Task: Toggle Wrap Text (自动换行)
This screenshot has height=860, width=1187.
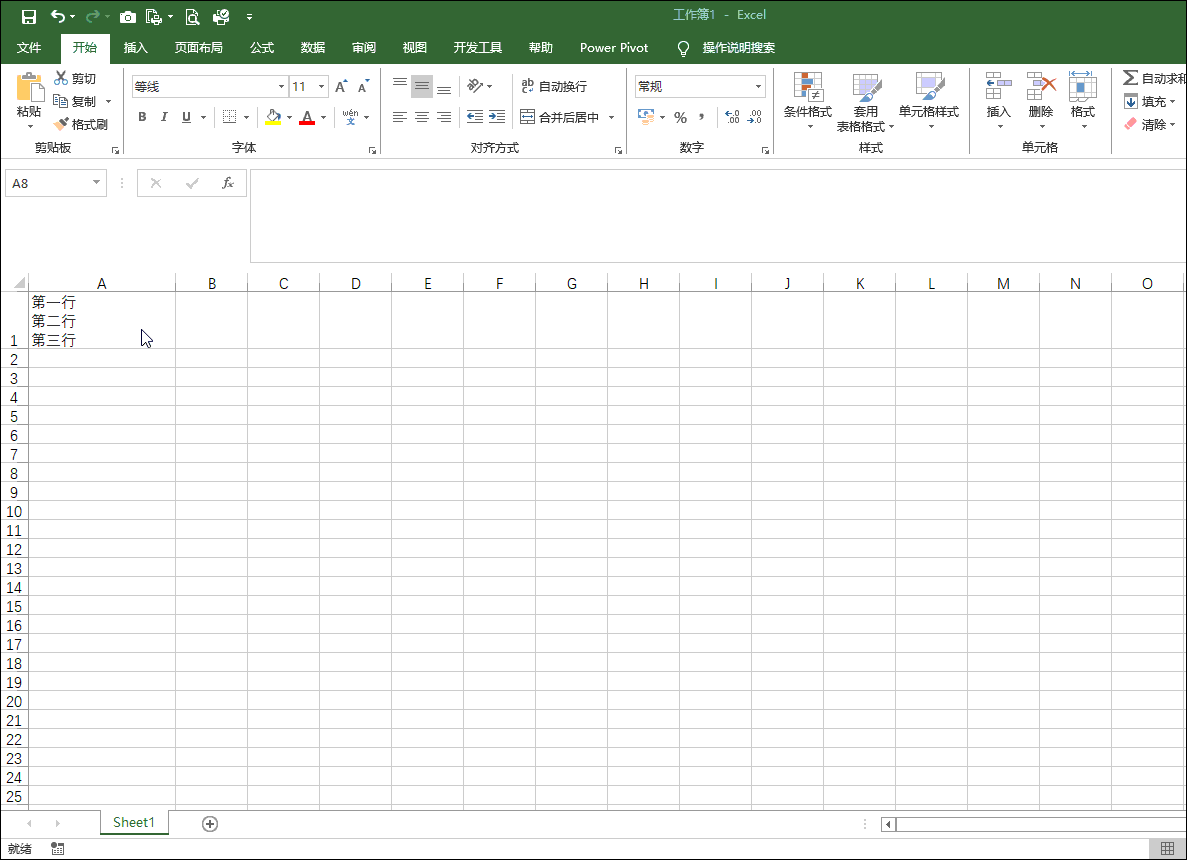Action: (x=554, y=86)
